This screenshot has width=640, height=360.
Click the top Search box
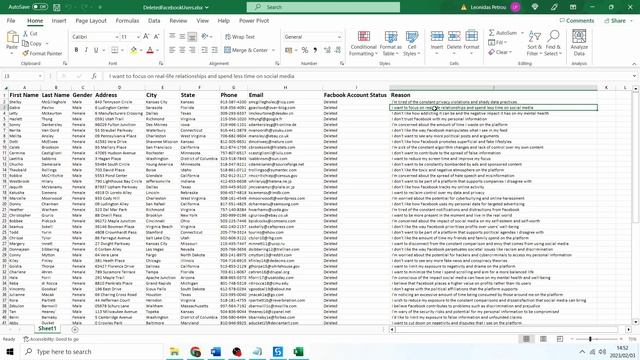click(323, 7)
